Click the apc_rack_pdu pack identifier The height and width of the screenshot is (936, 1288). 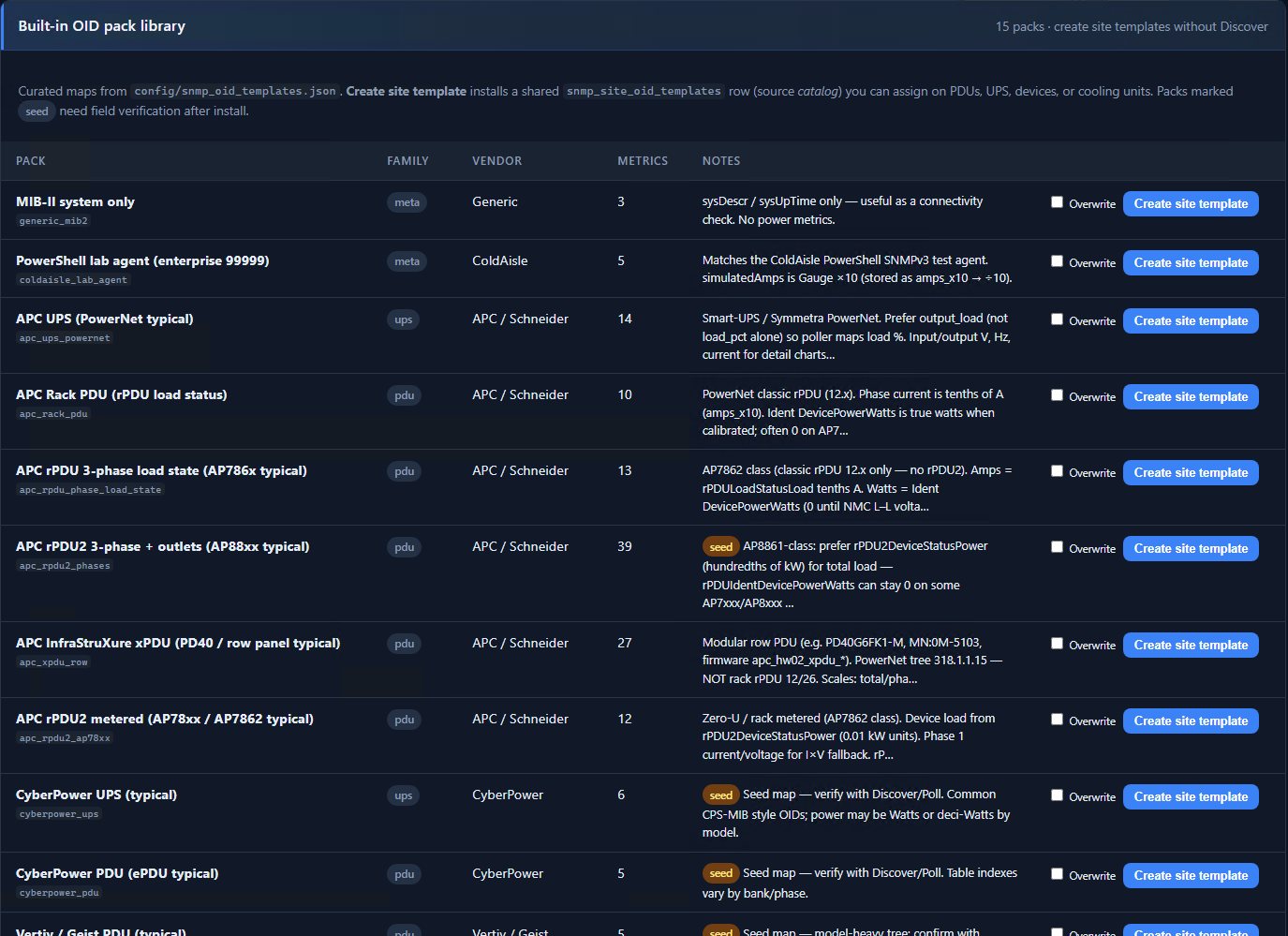[x=53, y=414]
